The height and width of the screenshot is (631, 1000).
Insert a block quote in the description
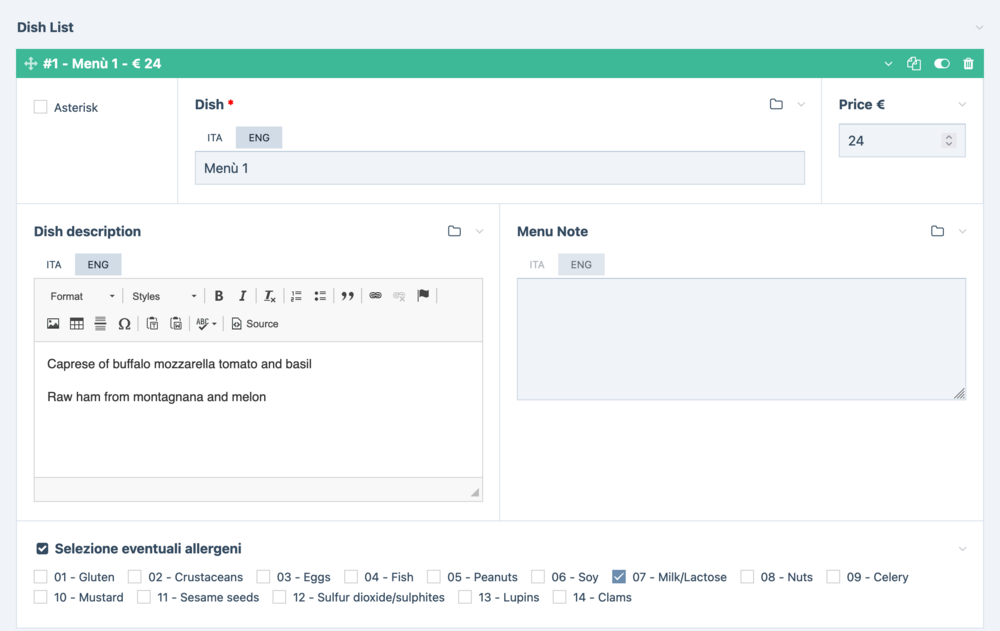pos(347,296)
